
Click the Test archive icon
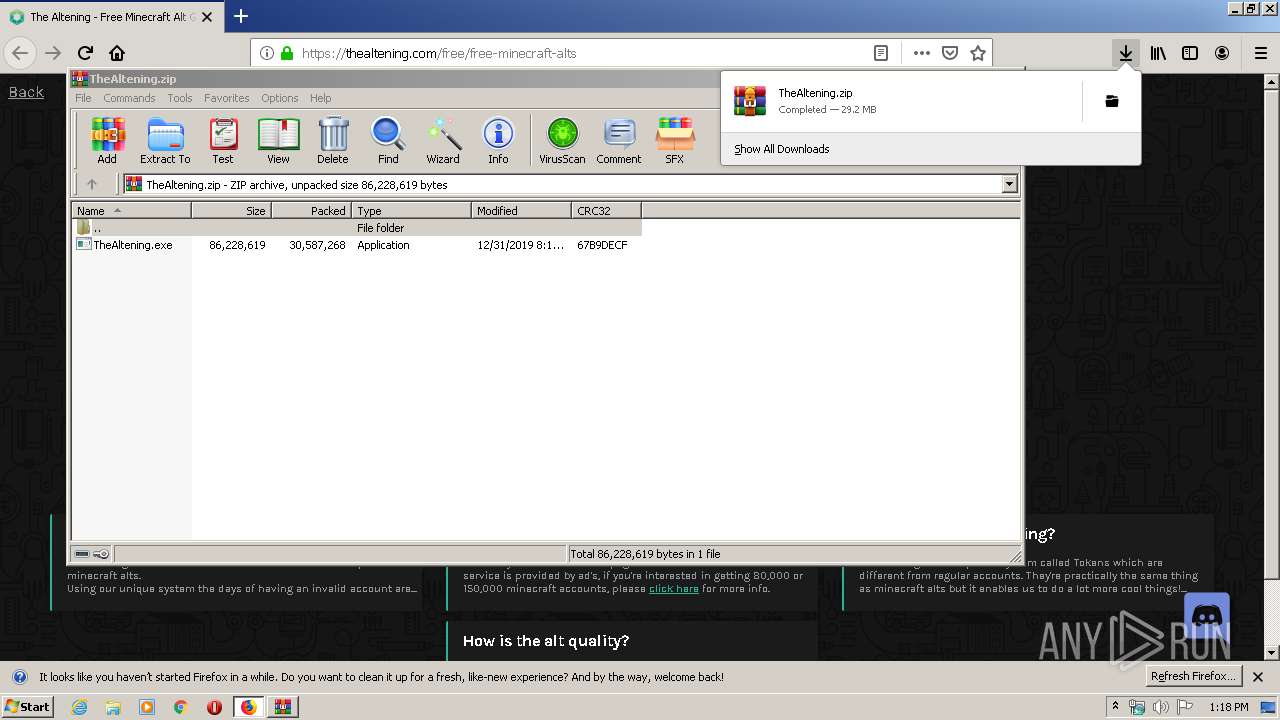click(x=223, y=140)
